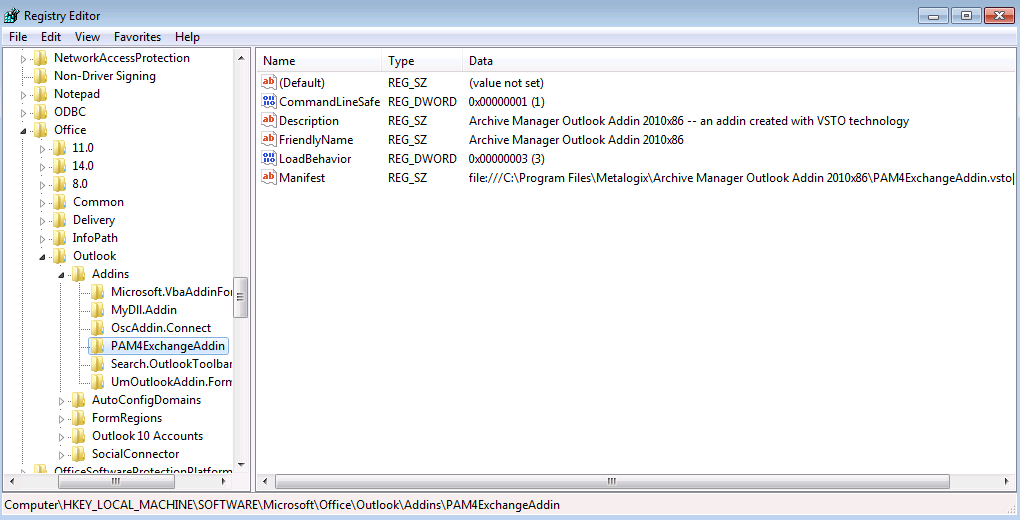Expand the AutoConfigDomains key
This screenshot has height=520, width=1020.
tap(62, 401)
